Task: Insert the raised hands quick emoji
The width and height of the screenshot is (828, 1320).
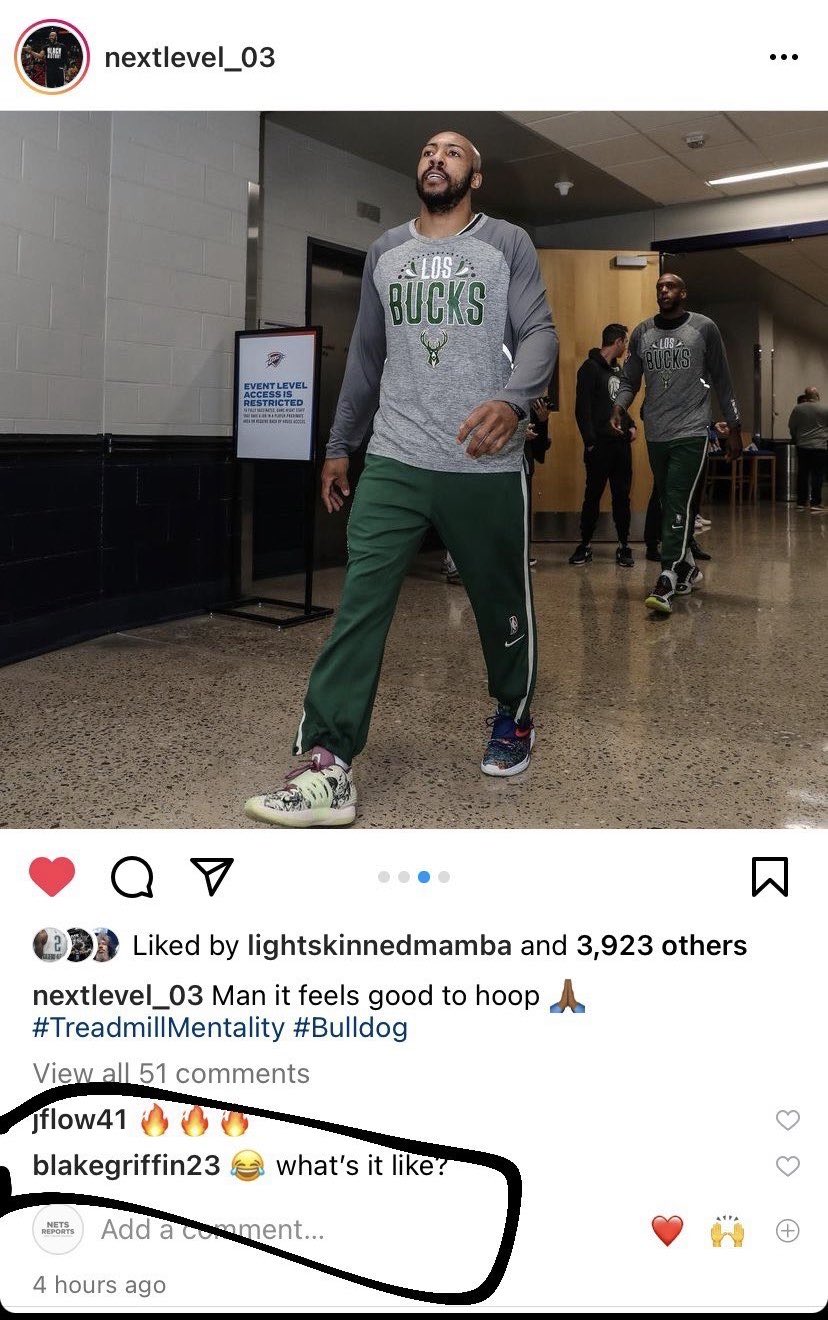Action: click(x=727, y=1231)
